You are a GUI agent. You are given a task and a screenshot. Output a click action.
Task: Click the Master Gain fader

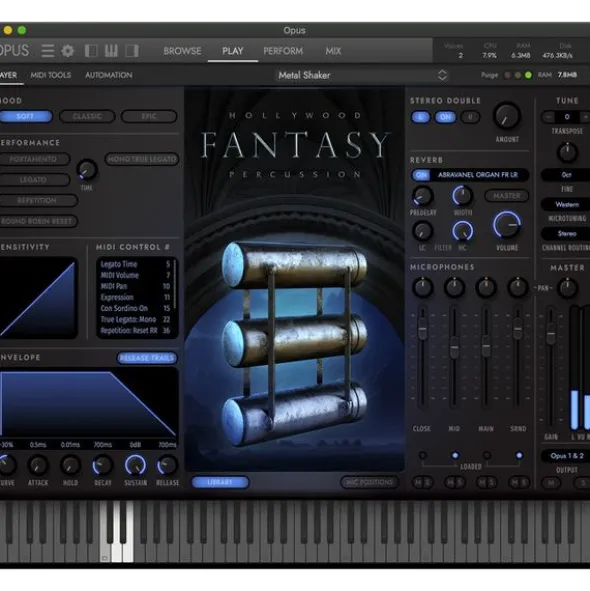[x=551, y=333]
